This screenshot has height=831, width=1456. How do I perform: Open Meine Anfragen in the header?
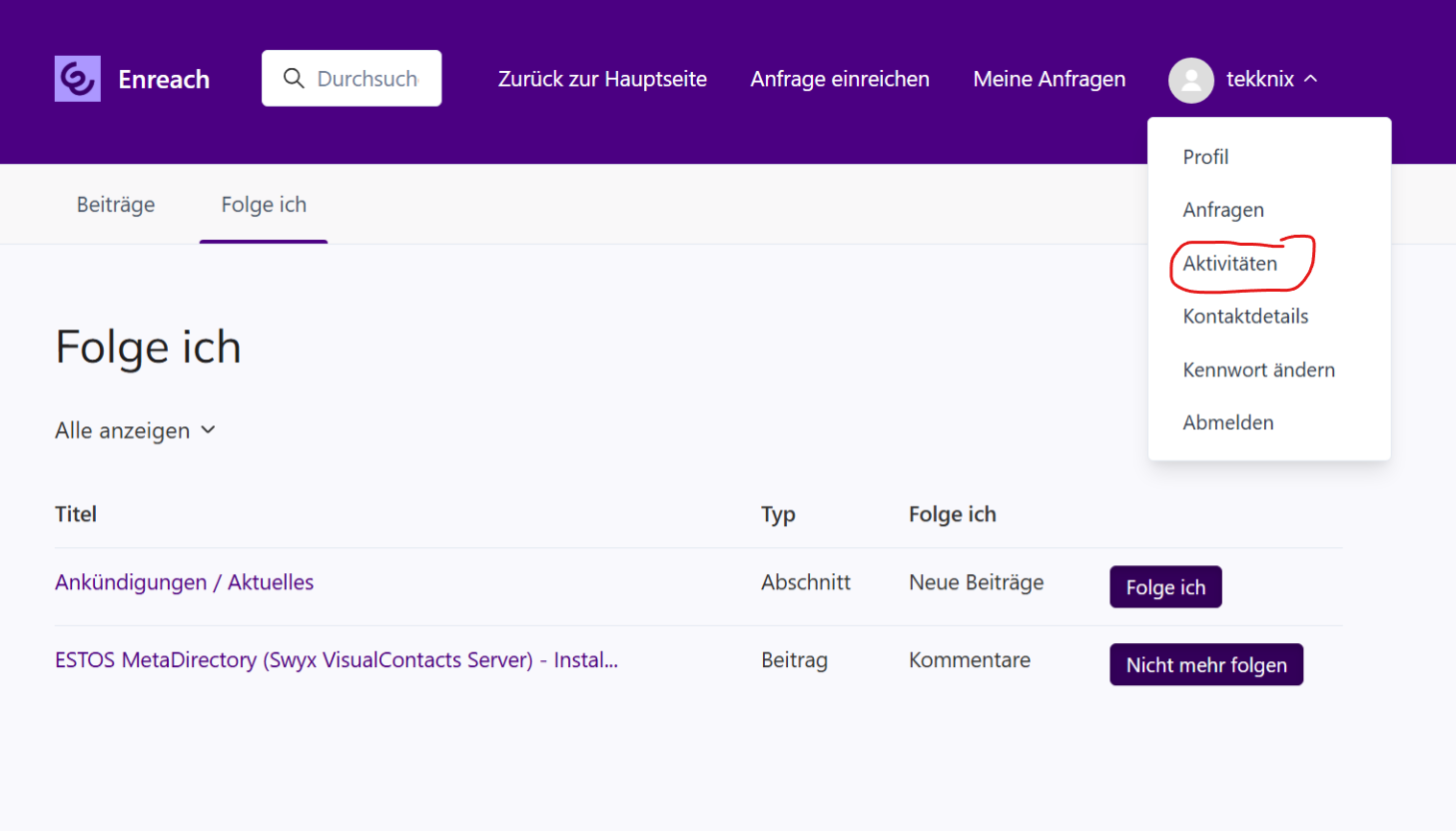[1049, 79]
